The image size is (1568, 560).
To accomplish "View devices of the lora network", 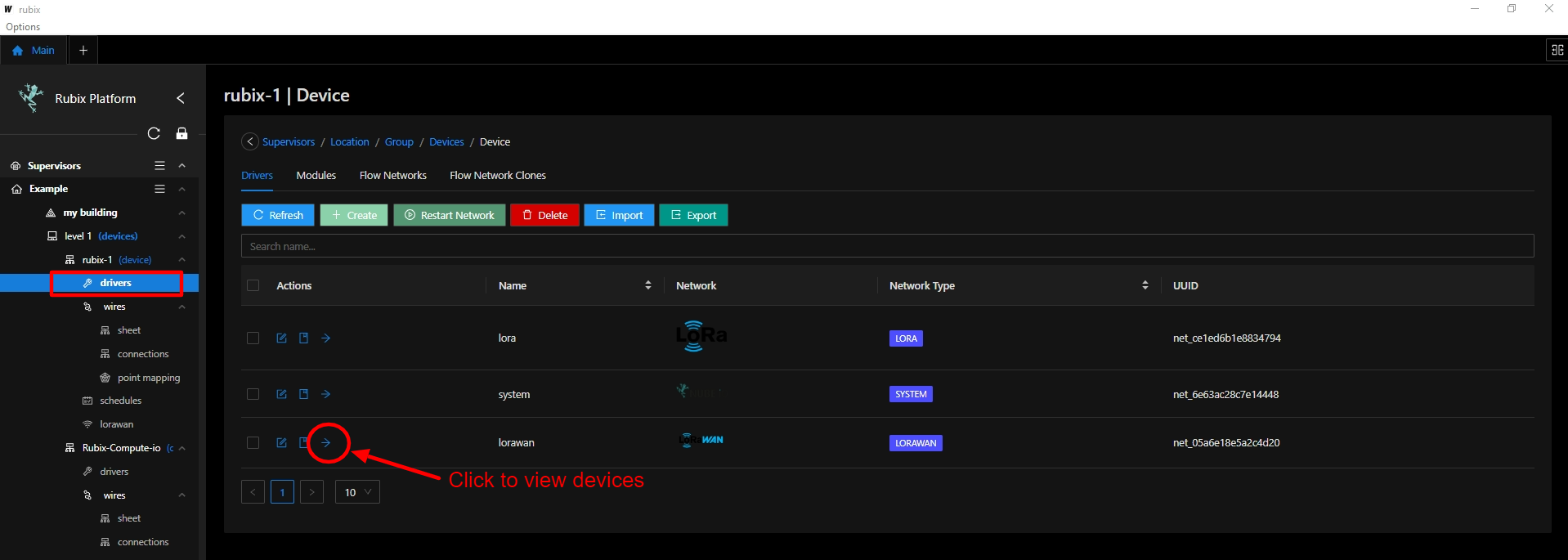I will pos(325,338).
